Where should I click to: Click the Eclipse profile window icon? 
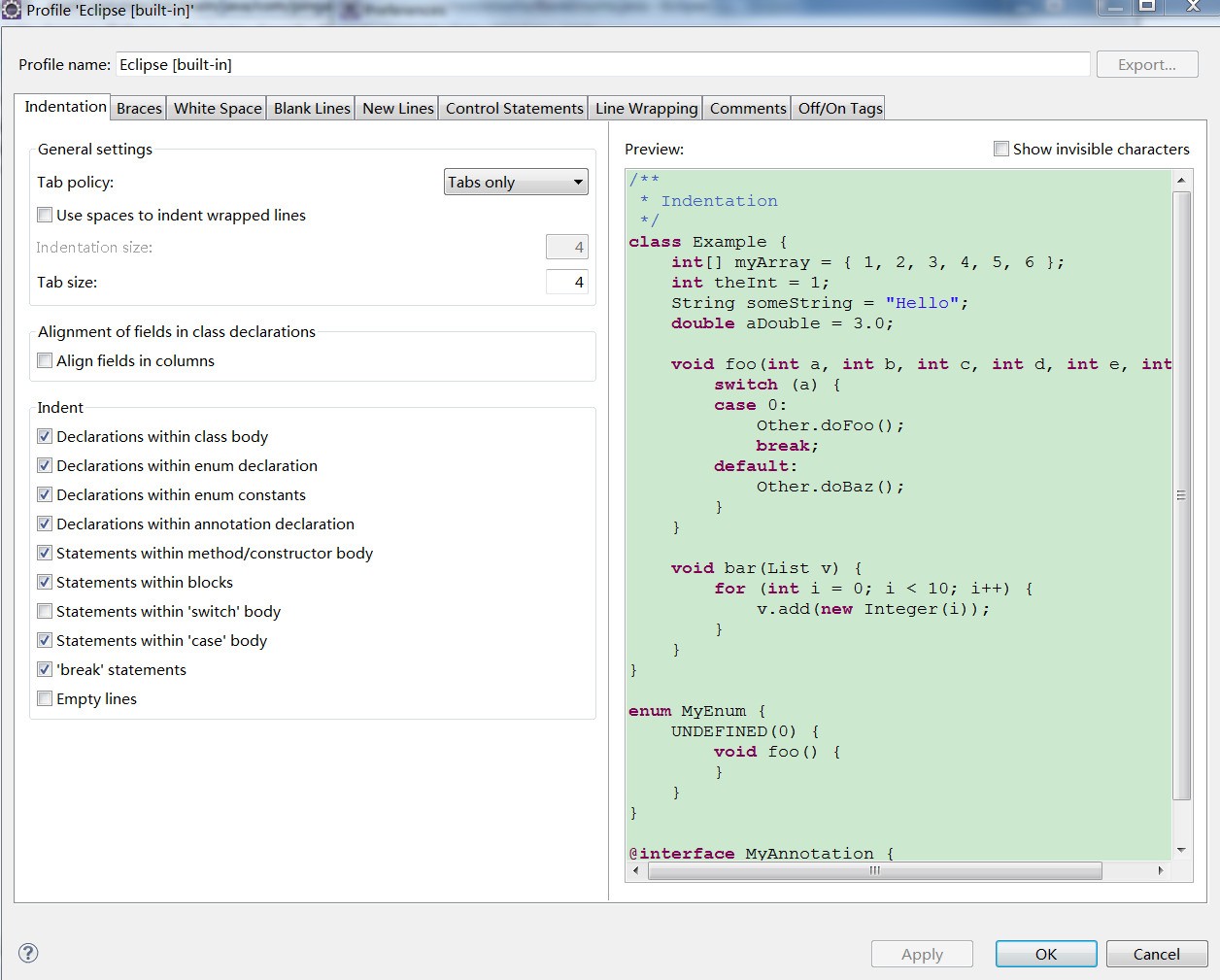pos(12,10)
